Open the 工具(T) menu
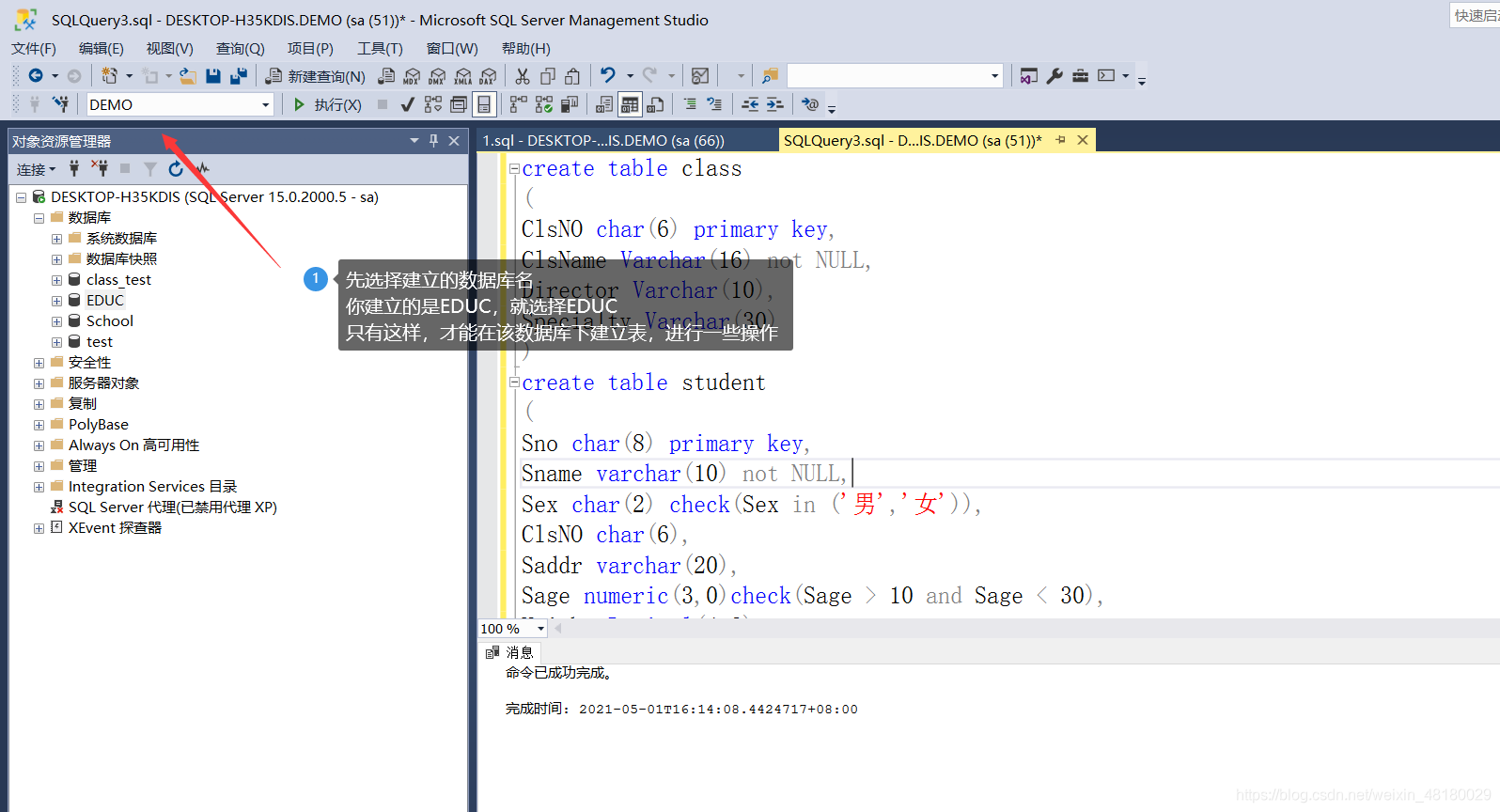1500x812 pixels. tap(380, 49)
